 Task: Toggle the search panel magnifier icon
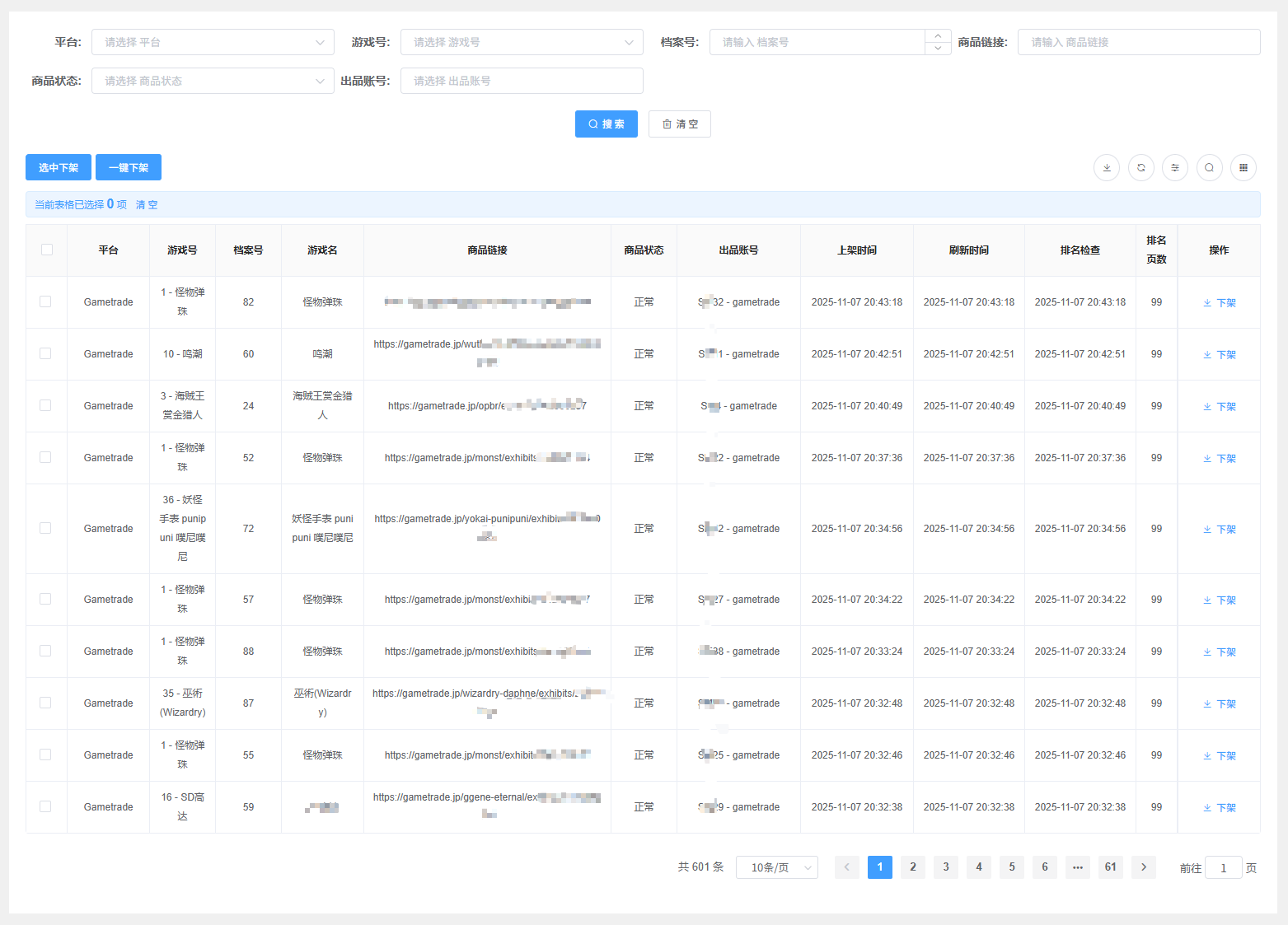pyautogui.click(x=1209, y=168)
